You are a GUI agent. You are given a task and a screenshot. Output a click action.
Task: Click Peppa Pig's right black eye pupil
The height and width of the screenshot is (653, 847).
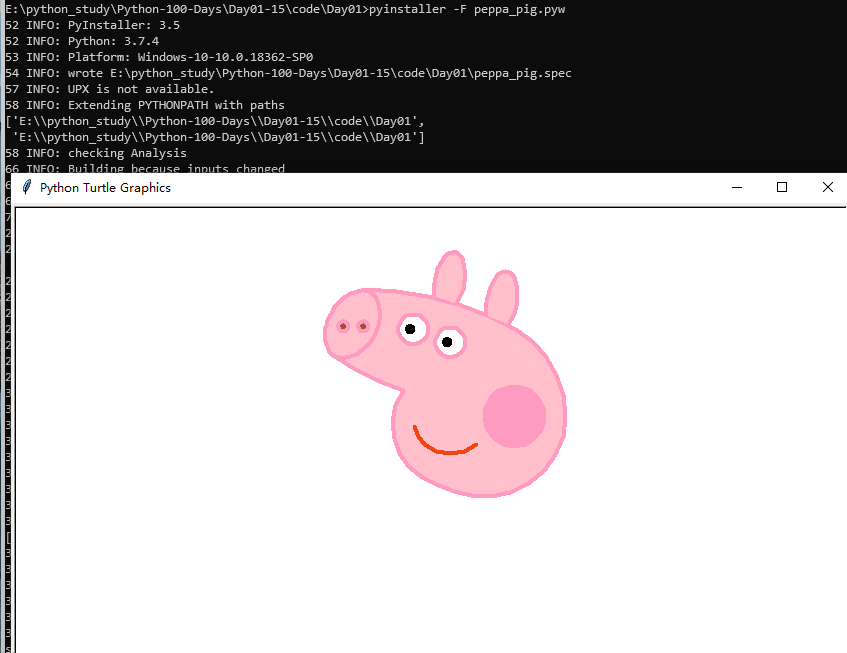click(x=448, y=342)
